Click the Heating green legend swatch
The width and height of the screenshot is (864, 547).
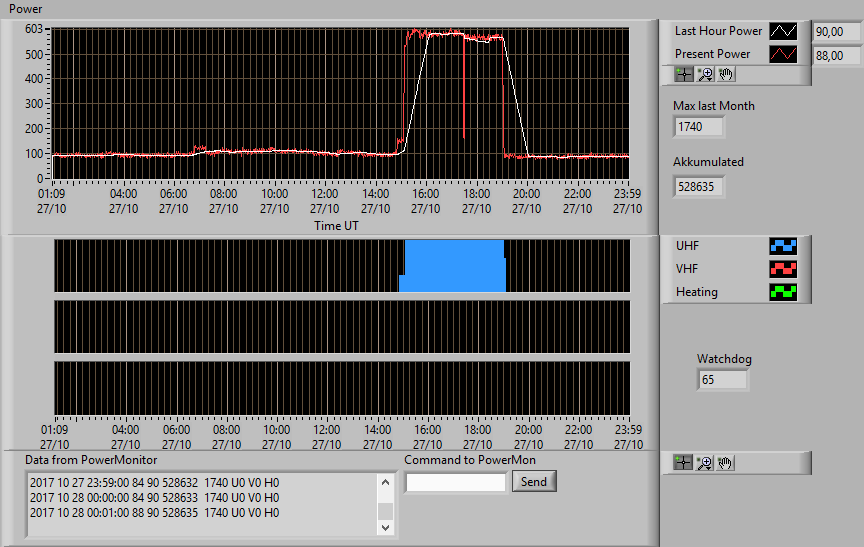point(783,292)
